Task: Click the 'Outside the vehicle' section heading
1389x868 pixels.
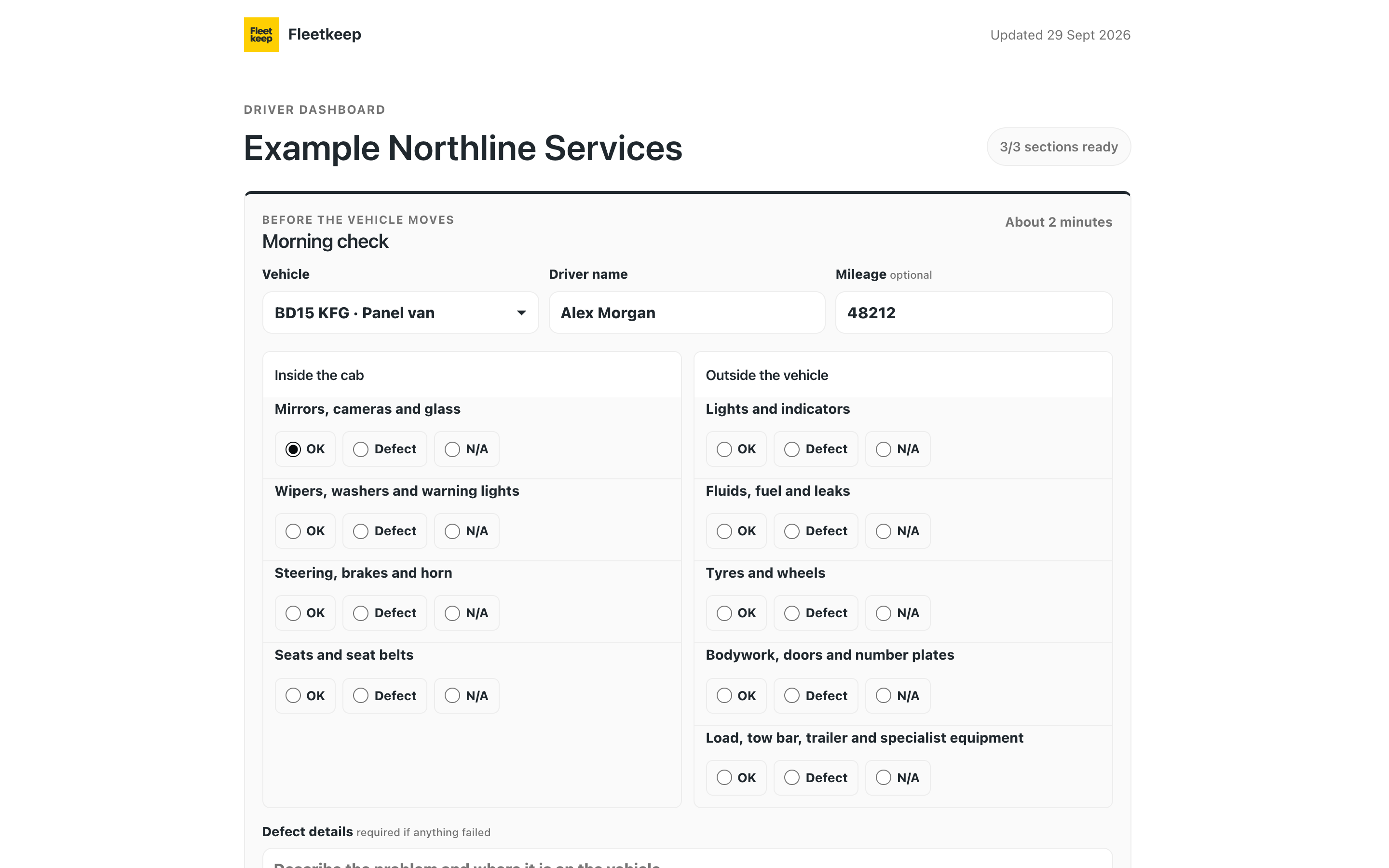Action: (767, 376)
